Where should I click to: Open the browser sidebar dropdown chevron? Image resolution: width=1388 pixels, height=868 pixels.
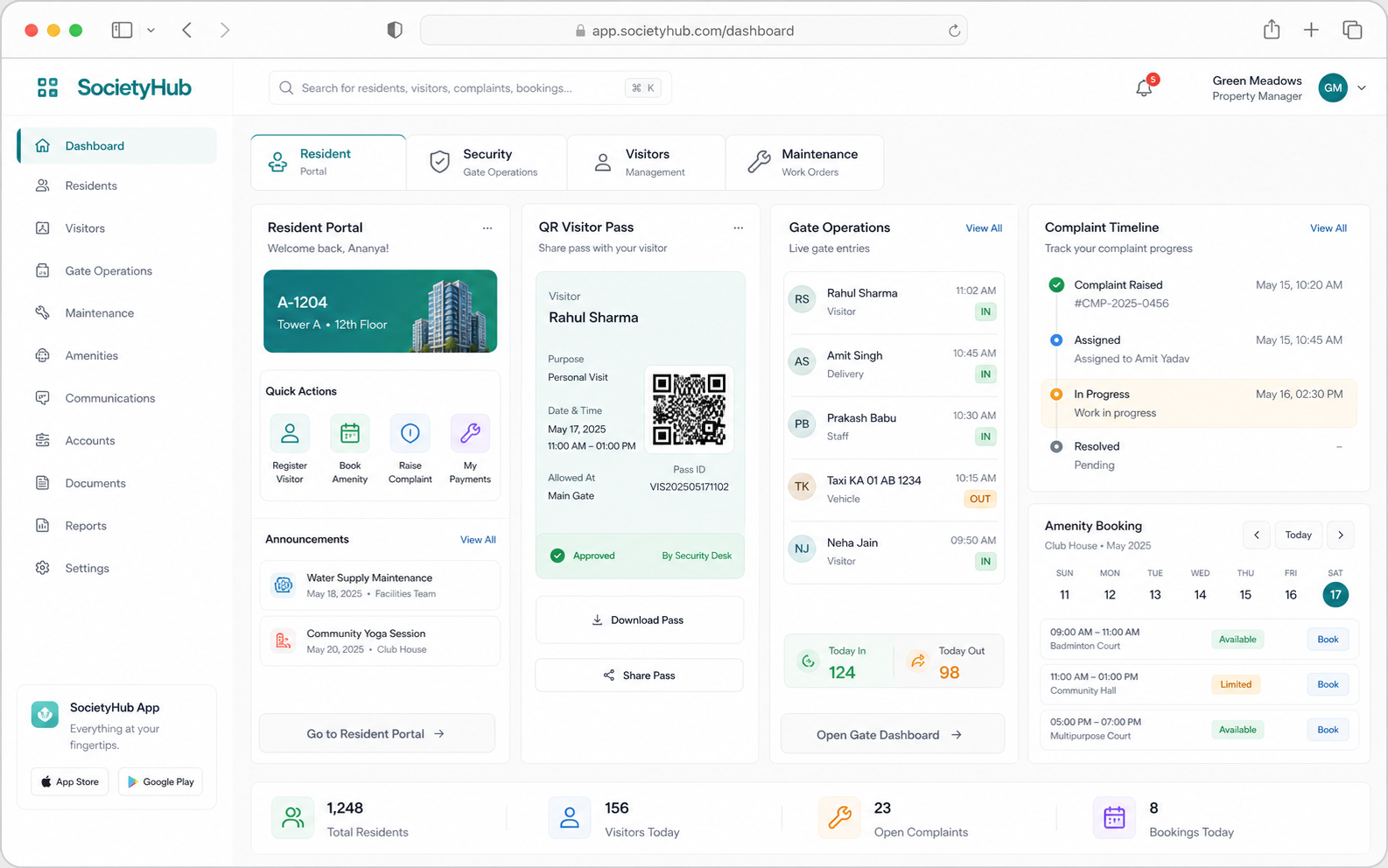tap(151, 30)
